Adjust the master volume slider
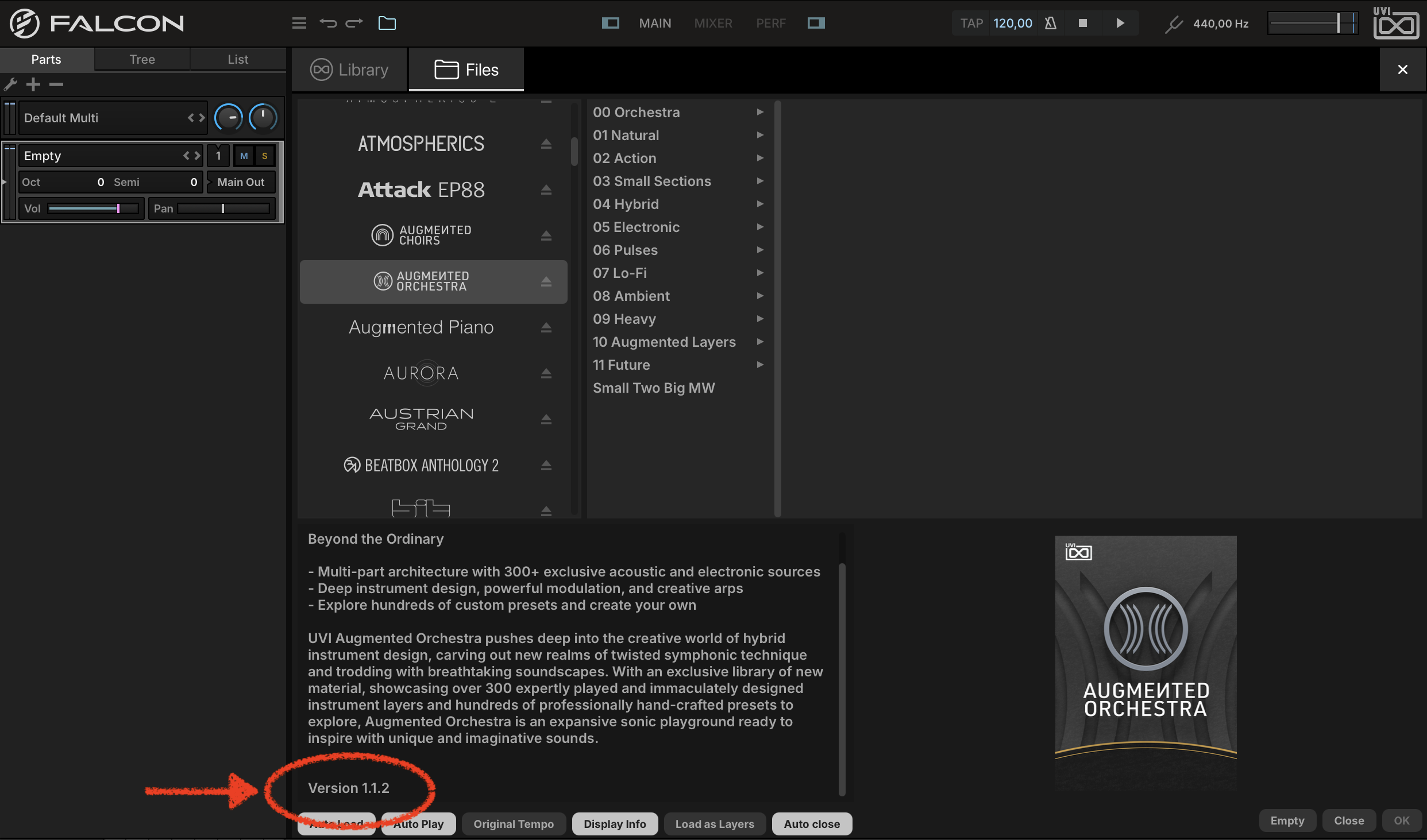Viewport: 1427px width, 840px height. coord(1313,23)
